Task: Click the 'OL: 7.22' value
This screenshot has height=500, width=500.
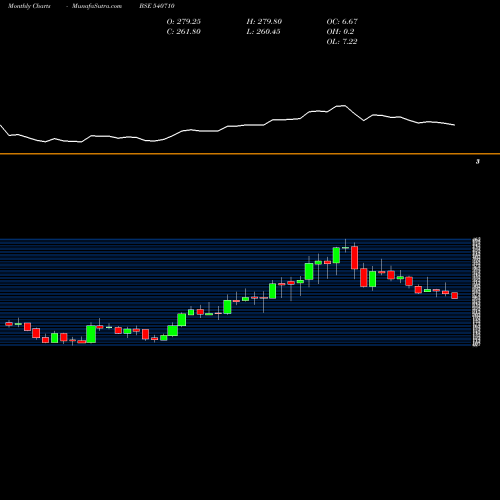Action: coord(342,42)
